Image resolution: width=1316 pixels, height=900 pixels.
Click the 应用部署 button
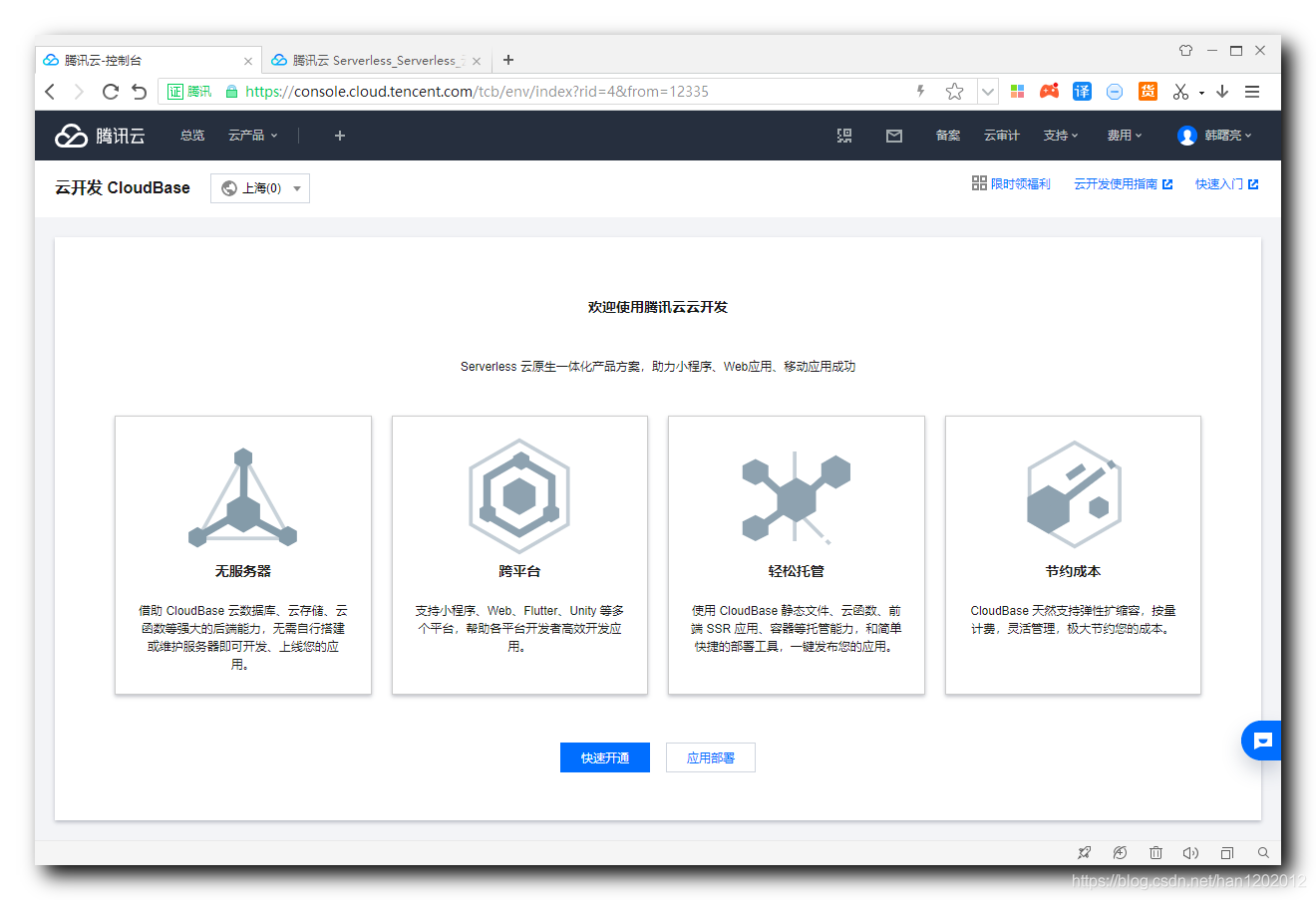point(711,757)
